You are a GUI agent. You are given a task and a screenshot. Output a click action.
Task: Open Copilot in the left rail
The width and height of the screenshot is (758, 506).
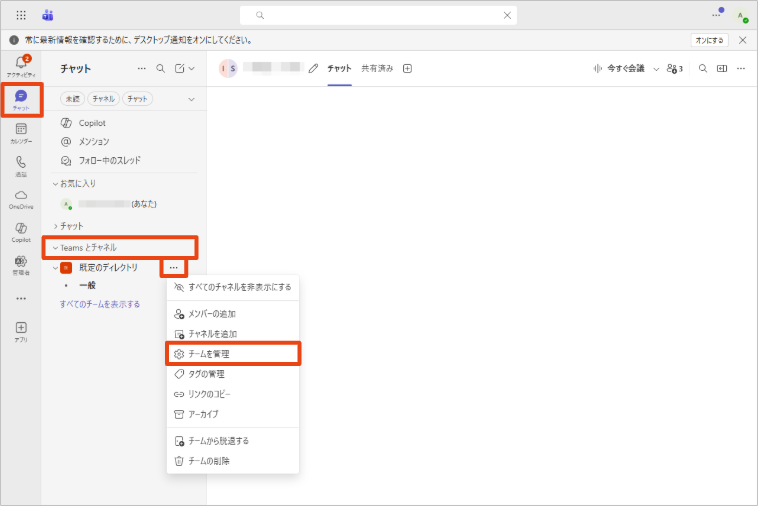click(x=20, y=232)
